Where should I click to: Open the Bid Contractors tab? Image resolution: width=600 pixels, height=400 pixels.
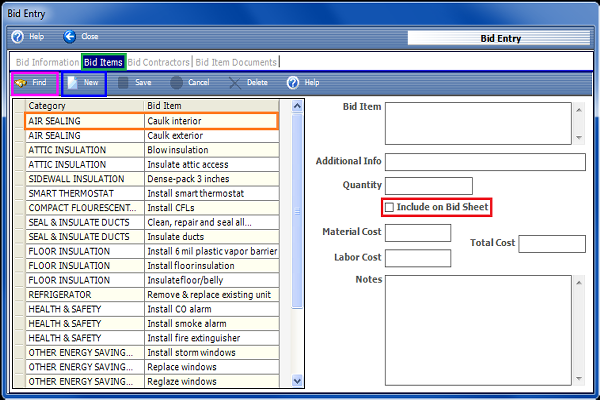(x=158, y=62)
